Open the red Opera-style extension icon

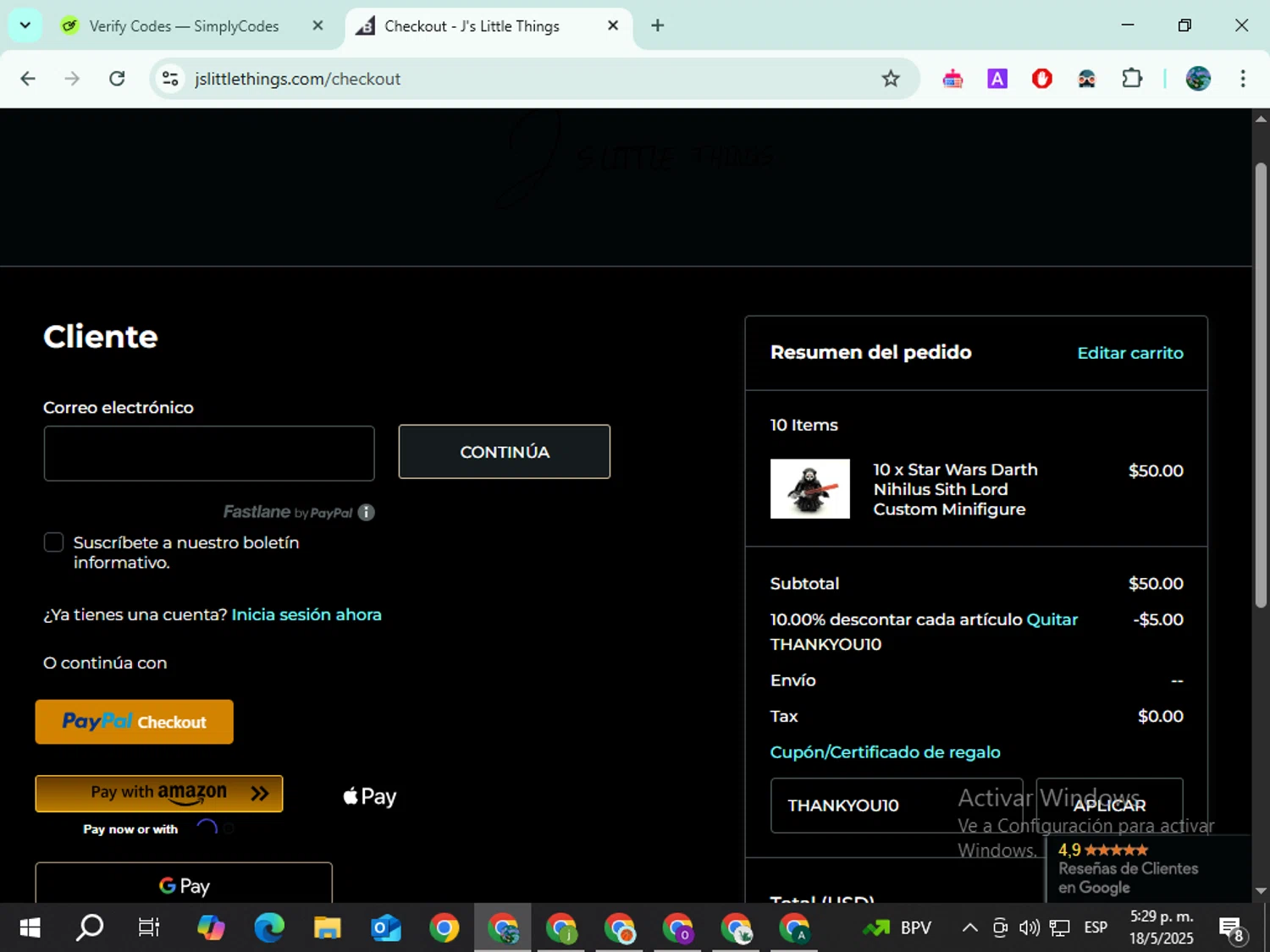click(1042, 79)
